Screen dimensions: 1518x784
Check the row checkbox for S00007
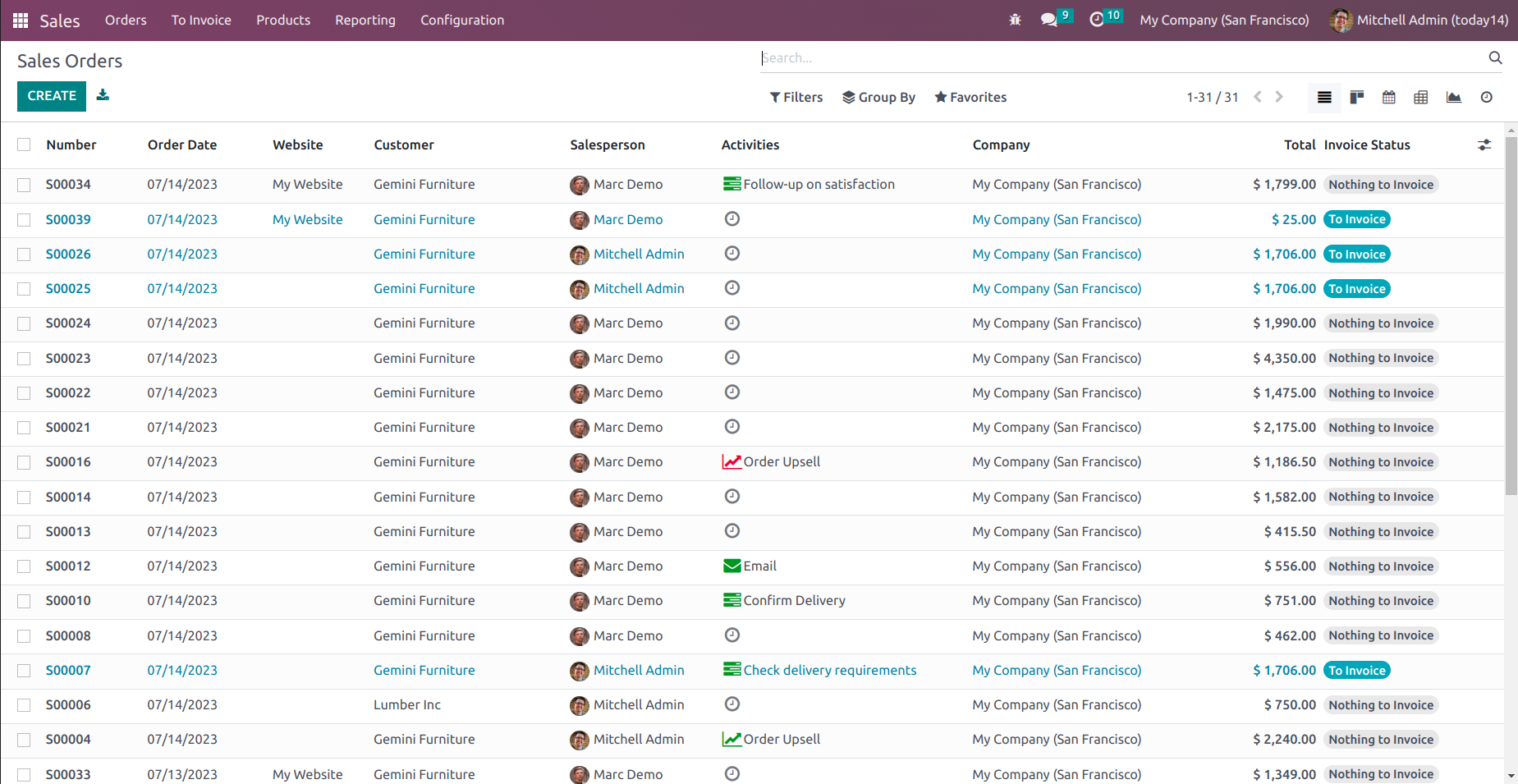(23, 670)
